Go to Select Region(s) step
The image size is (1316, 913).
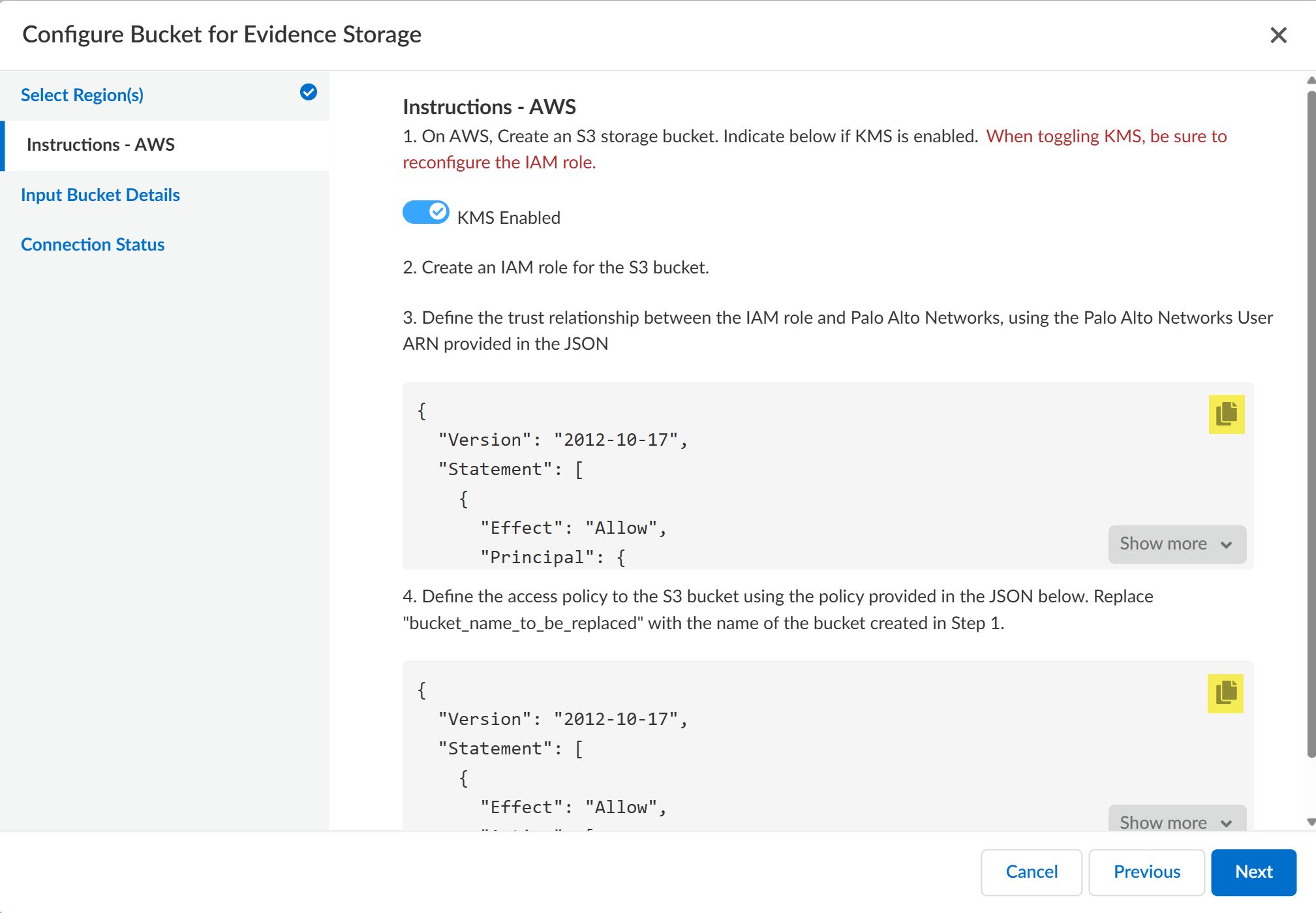(82, 95)
